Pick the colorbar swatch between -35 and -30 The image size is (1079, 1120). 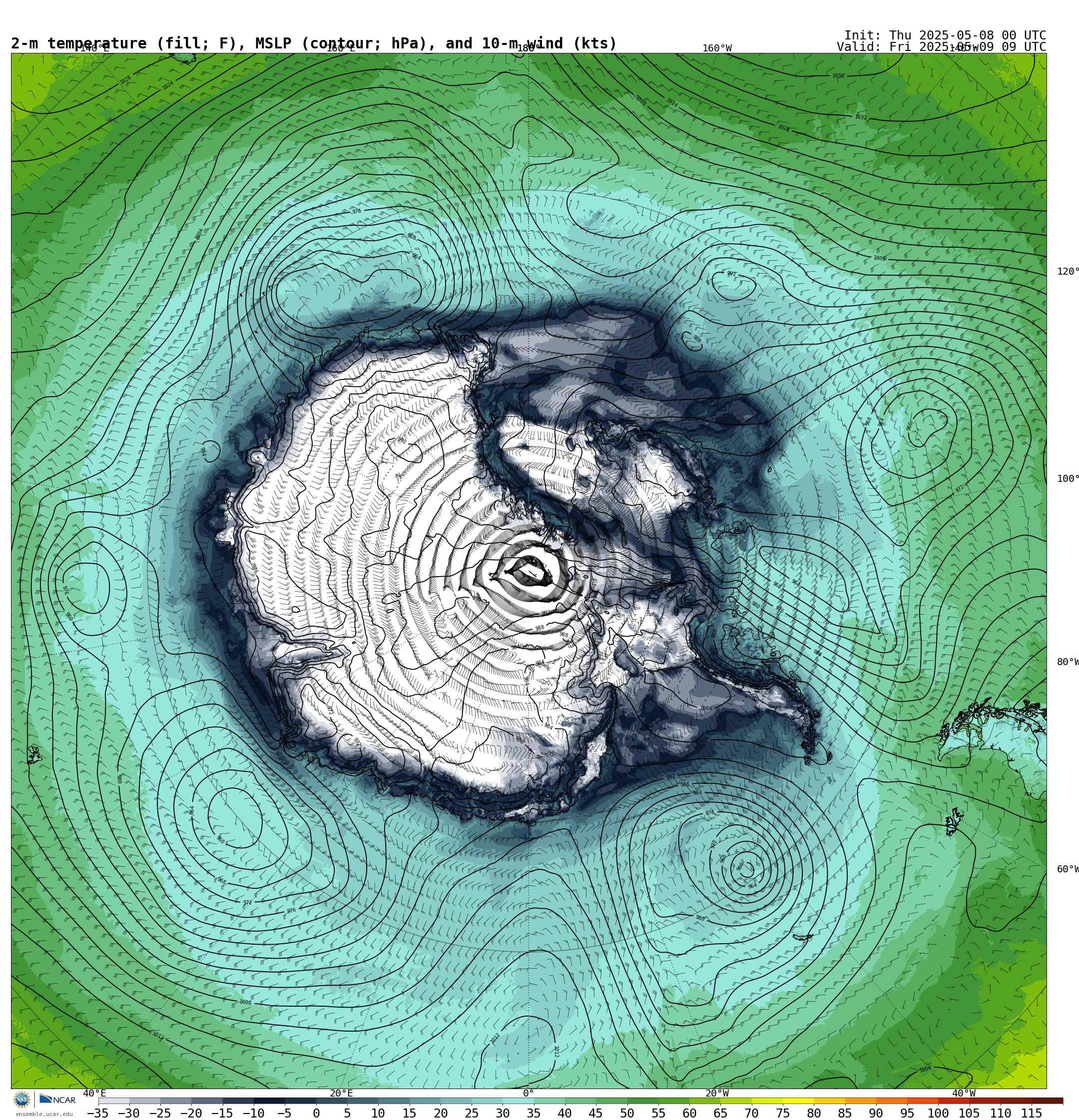pos(114,1101)
